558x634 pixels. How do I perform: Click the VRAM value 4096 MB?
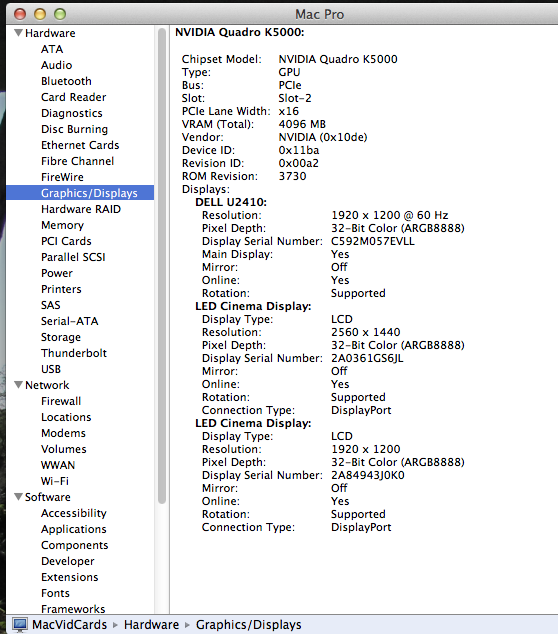click(x=302, y=124)
